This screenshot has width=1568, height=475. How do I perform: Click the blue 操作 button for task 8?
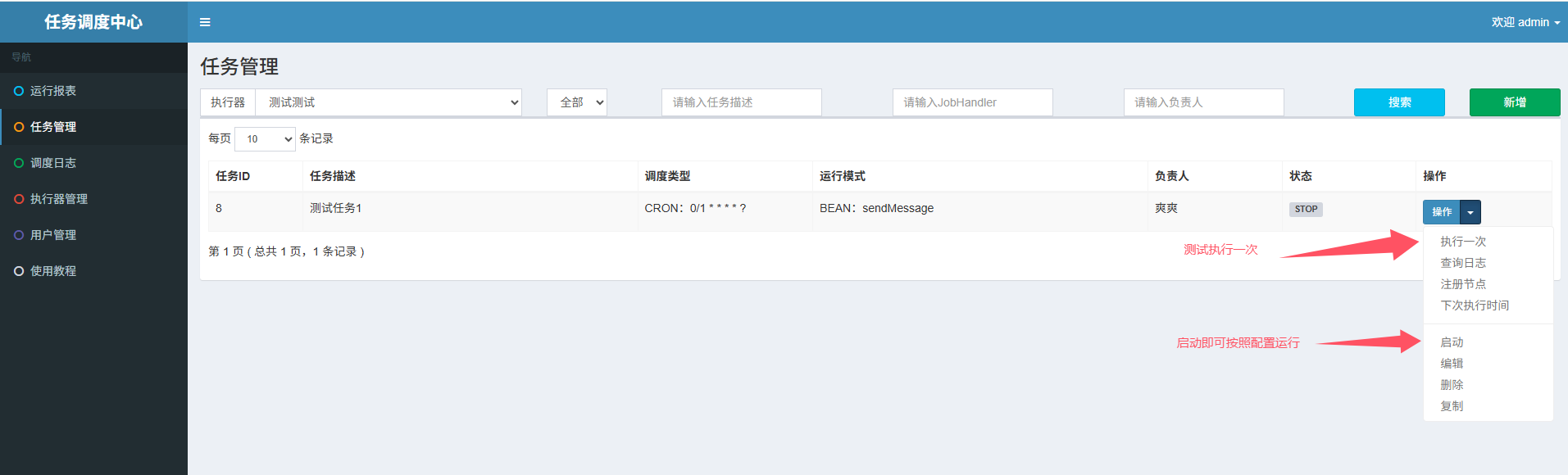pos(1442,212)
